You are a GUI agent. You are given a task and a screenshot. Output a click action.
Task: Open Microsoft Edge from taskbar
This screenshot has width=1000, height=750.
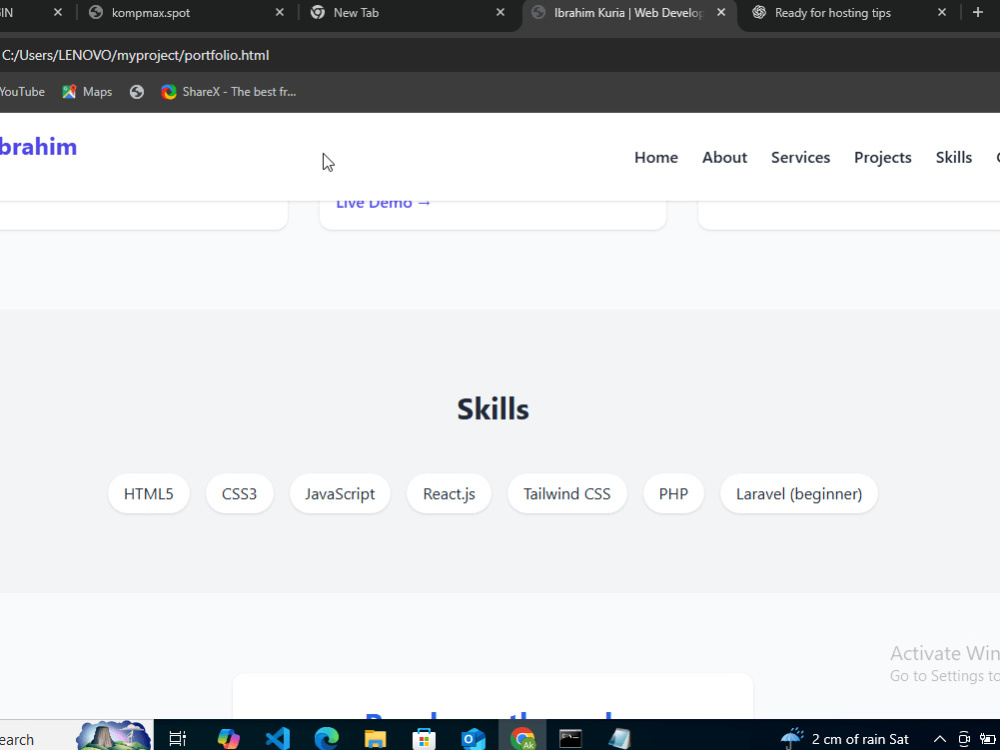click(326, 739)
